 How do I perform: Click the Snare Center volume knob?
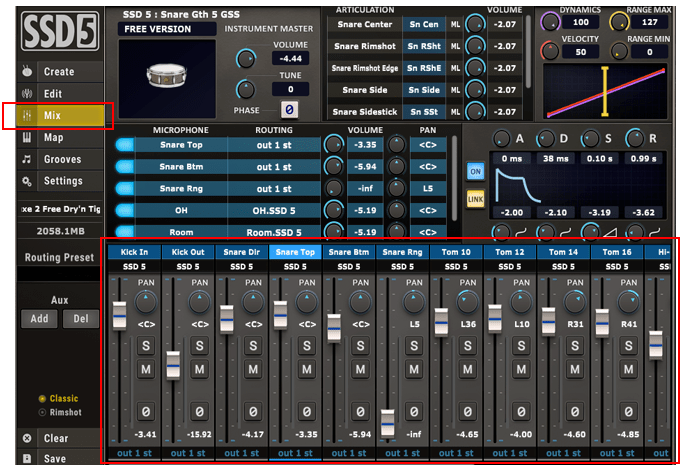tap(475, 24)
